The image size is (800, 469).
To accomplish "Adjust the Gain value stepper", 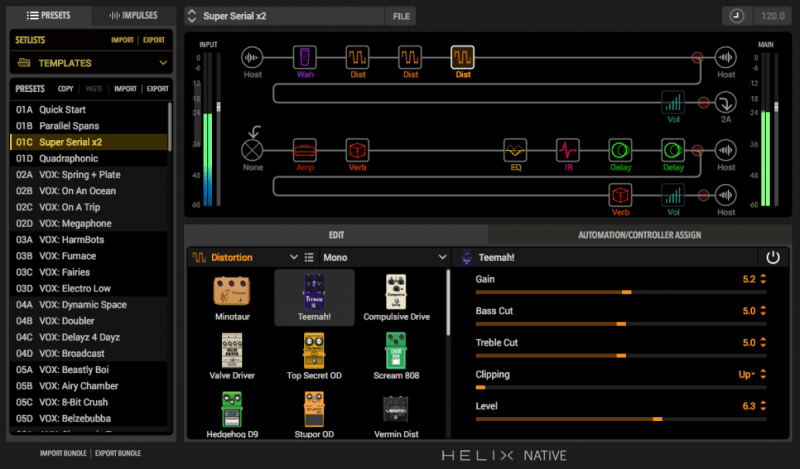I will pyautogui.click(x=763, y=279).
